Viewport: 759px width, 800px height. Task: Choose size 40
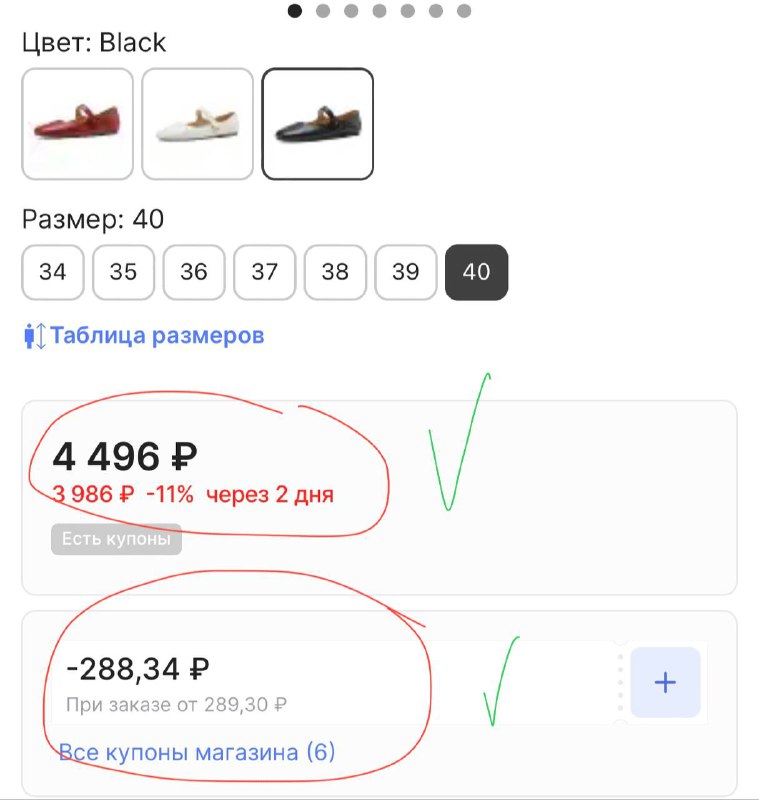coord(477,272)
